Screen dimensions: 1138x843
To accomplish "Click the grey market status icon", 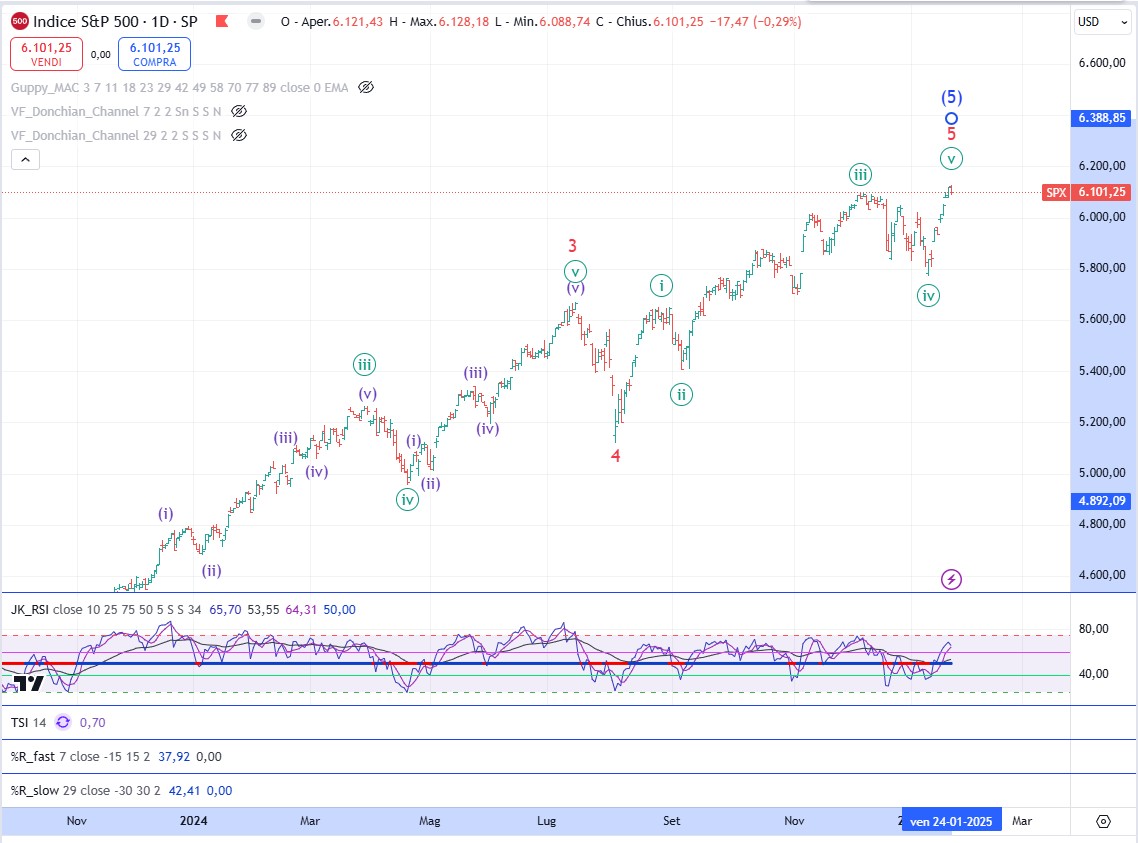I will 255,21.
